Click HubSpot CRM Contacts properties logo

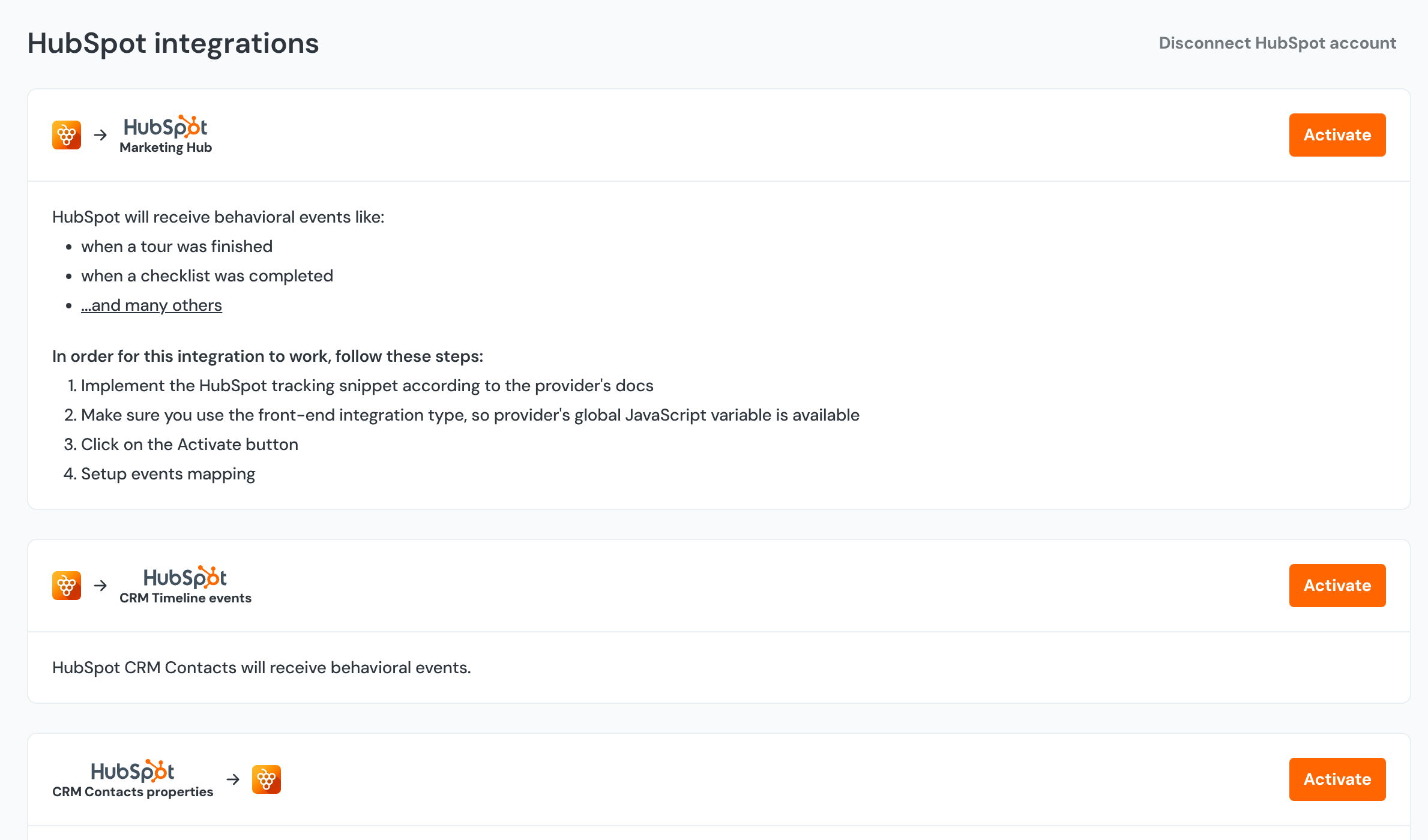pyautogui.click(x=133, y=779)
